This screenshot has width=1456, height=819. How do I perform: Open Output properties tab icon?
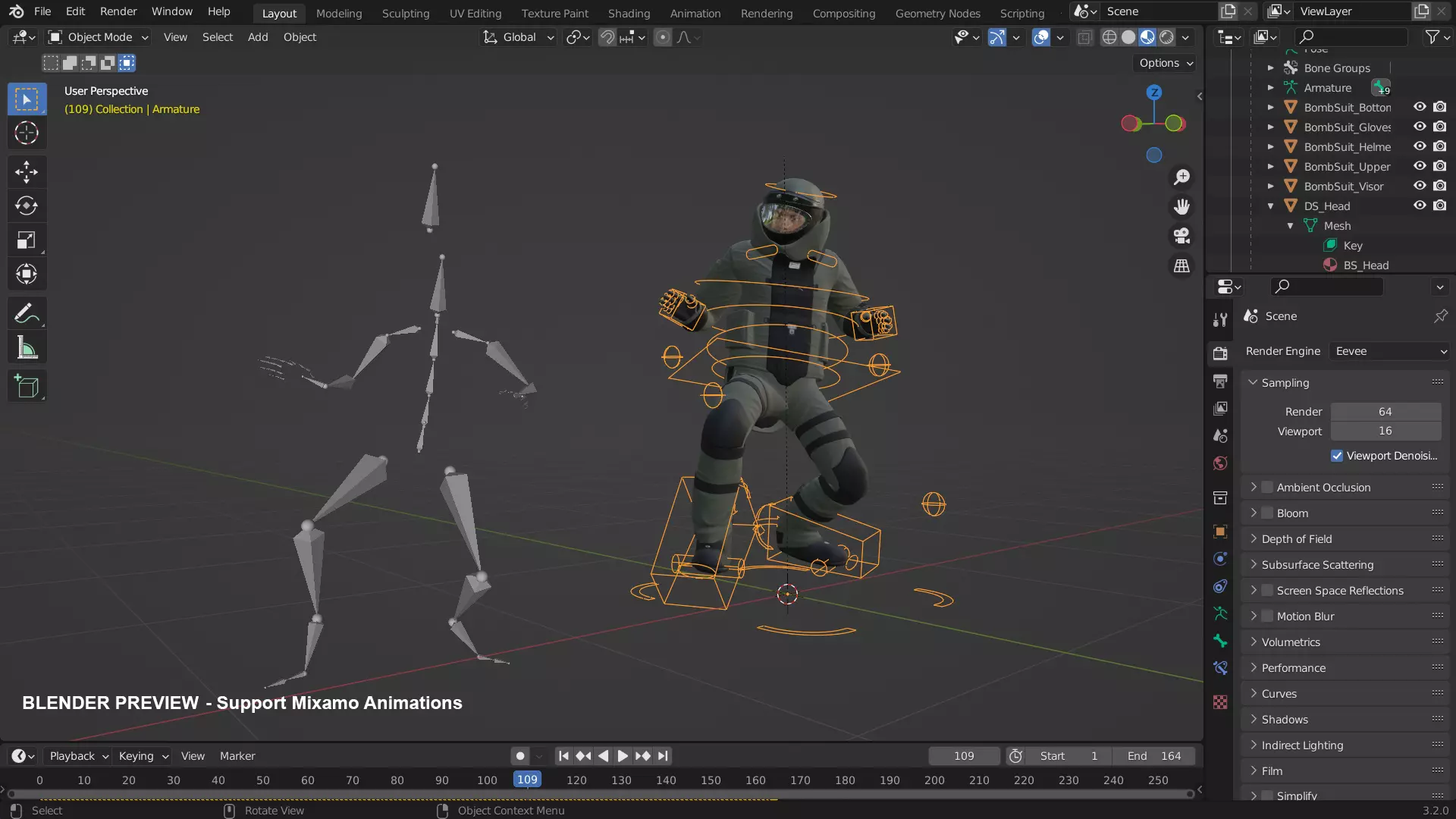[1220, 381]
